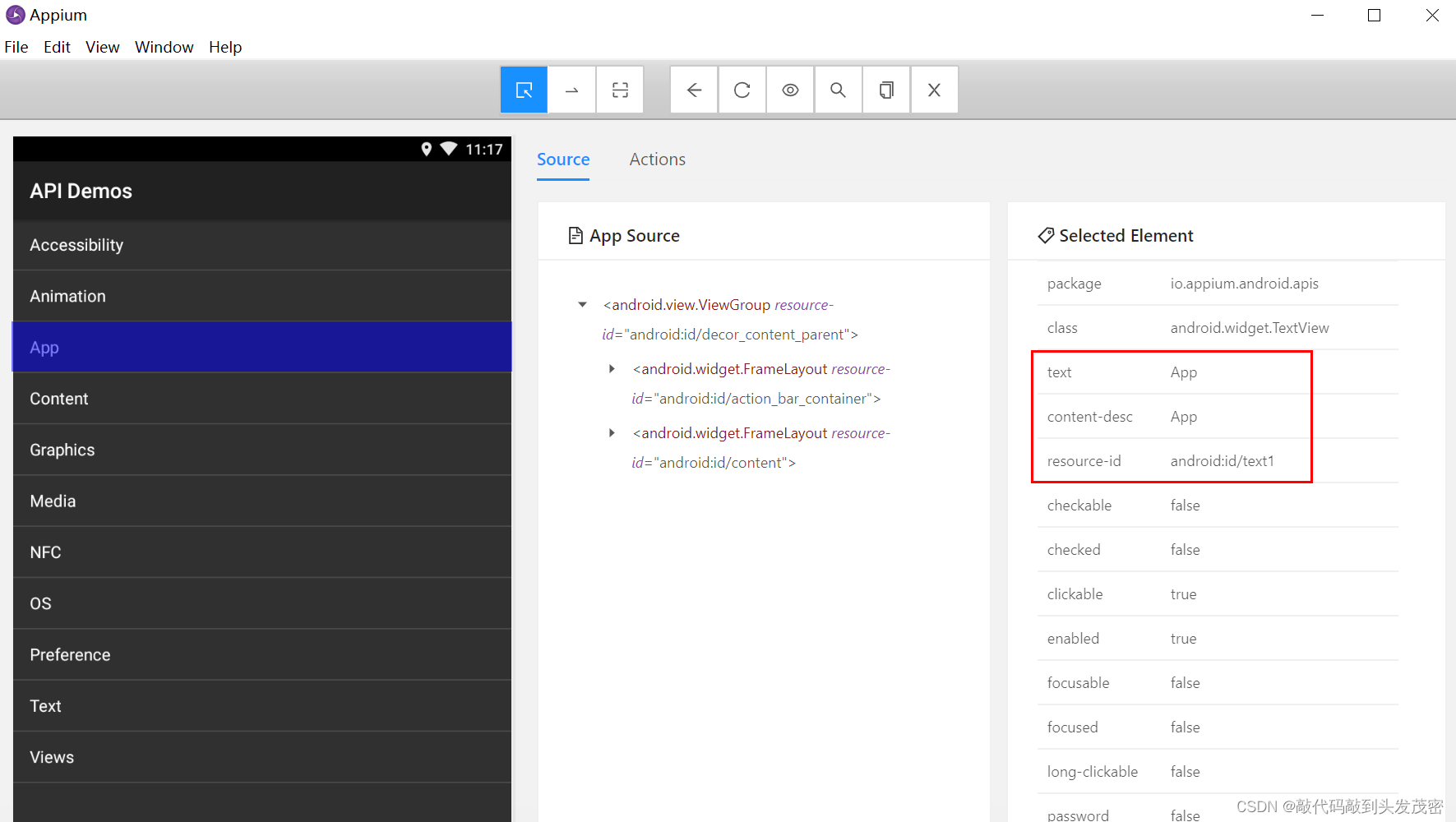Open the View menu
The height and width of the screenshot is (822, 1456).
(103, 47)
